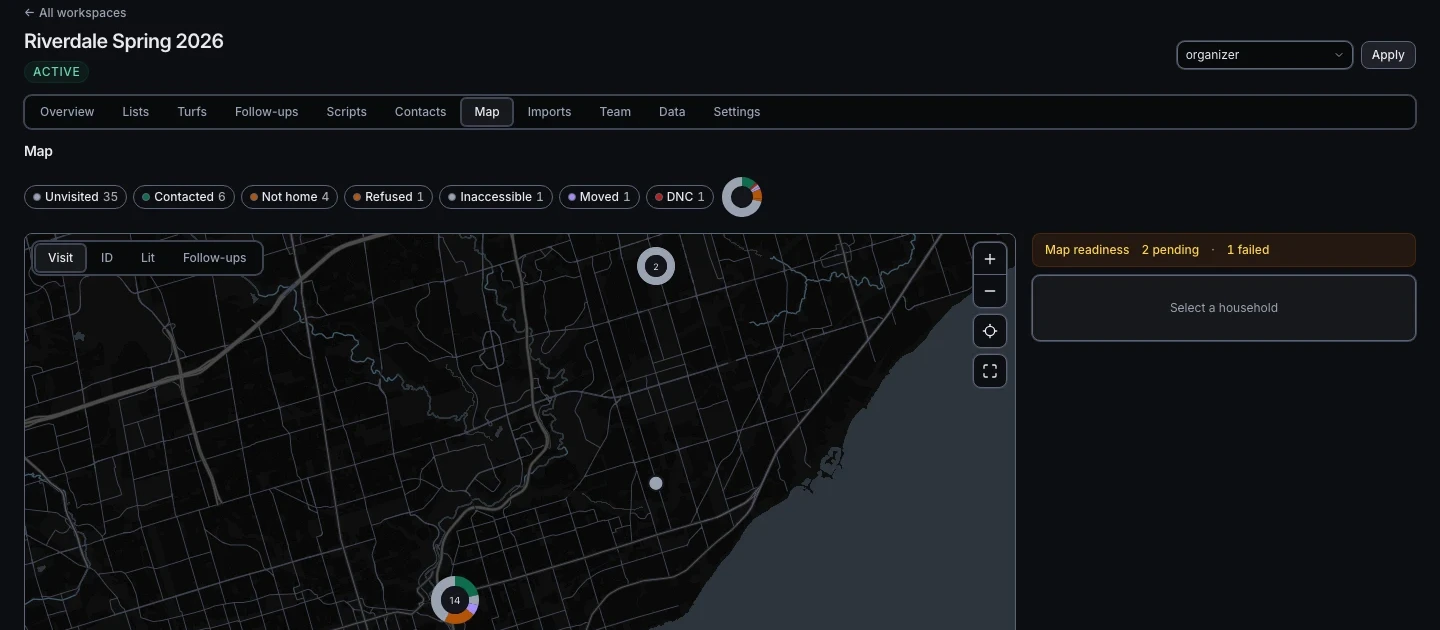Open the Settings tab
This screenshot has width=1440, height=630.
(x=737, y=112)
